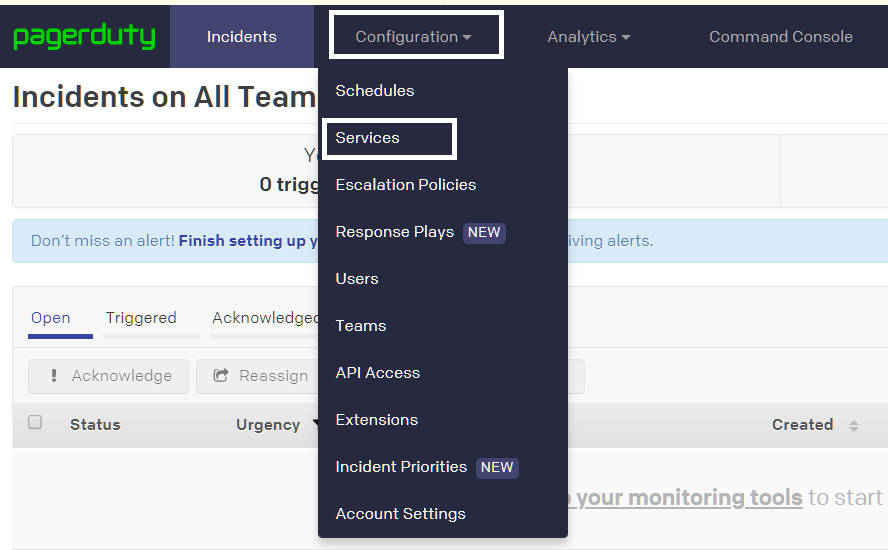The width and height of the screenshot is (888, 550).
Task: Open the Teams menu item
Action: pos(361,326)
